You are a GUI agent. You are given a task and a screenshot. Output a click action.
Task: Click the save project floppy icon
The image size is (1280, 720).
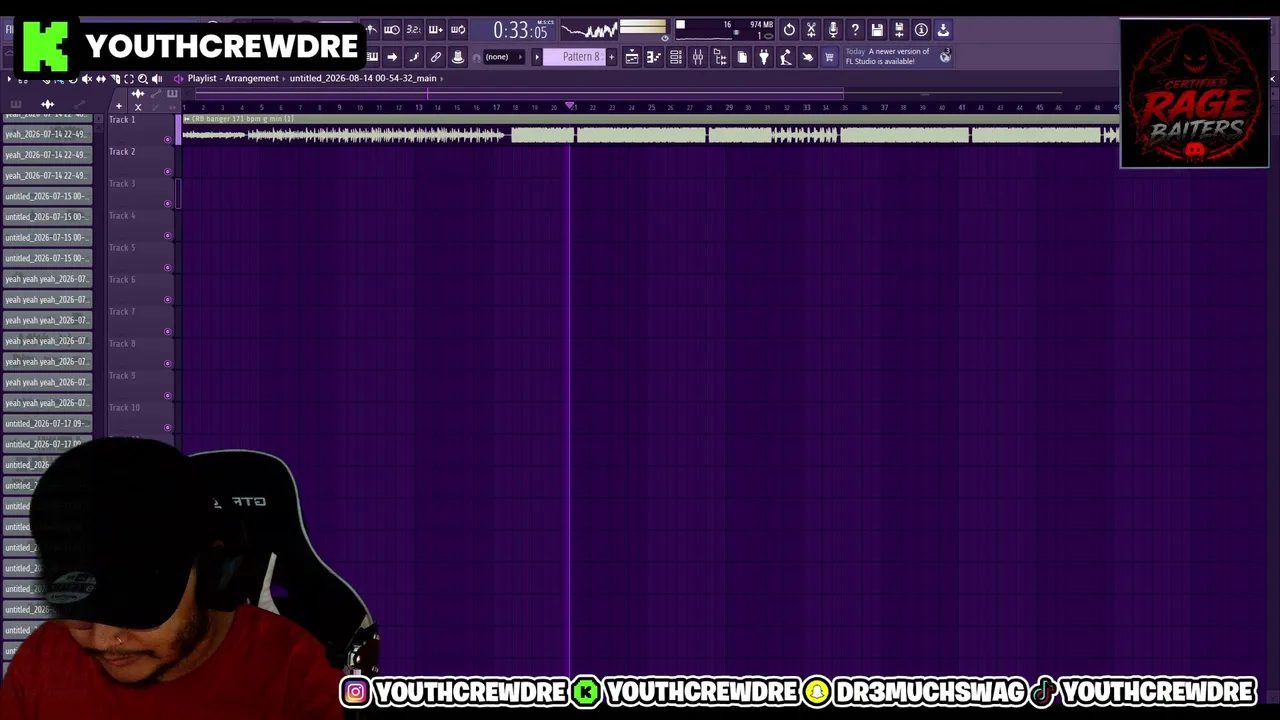pyautogui.click(x=877, y=30)
